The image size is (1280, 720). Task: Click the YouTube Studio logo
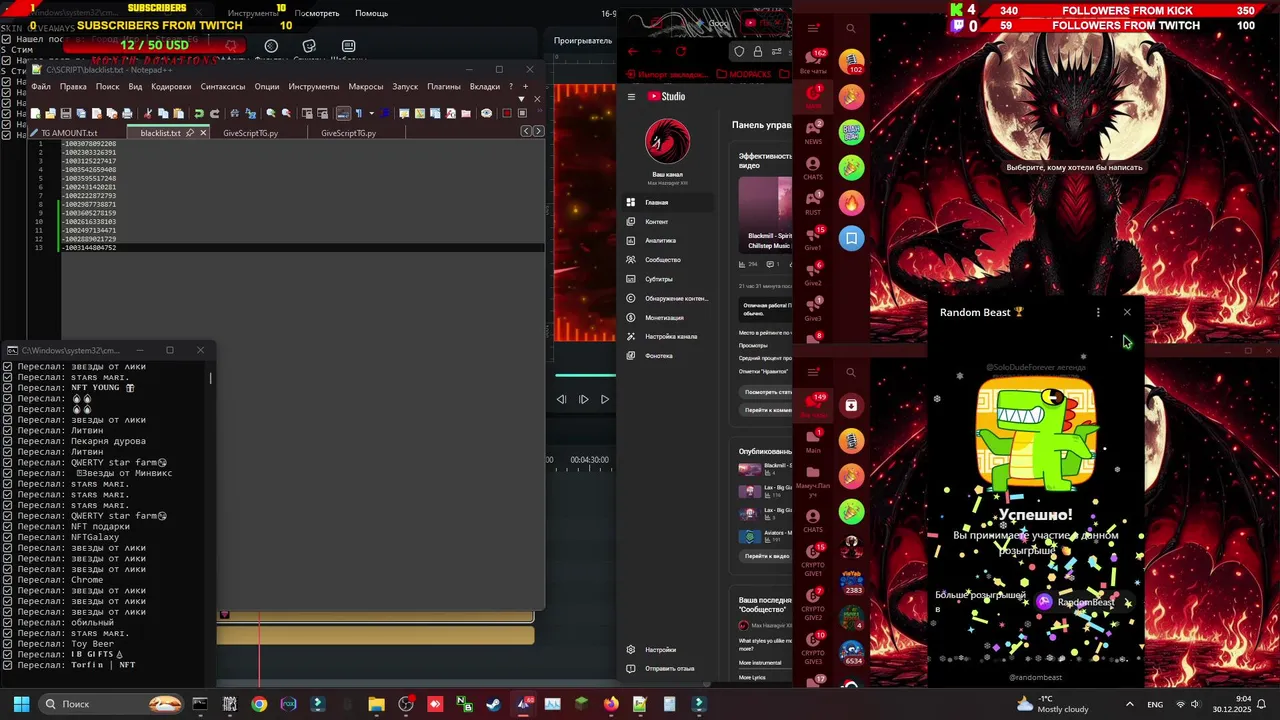[x=667, y=97]
